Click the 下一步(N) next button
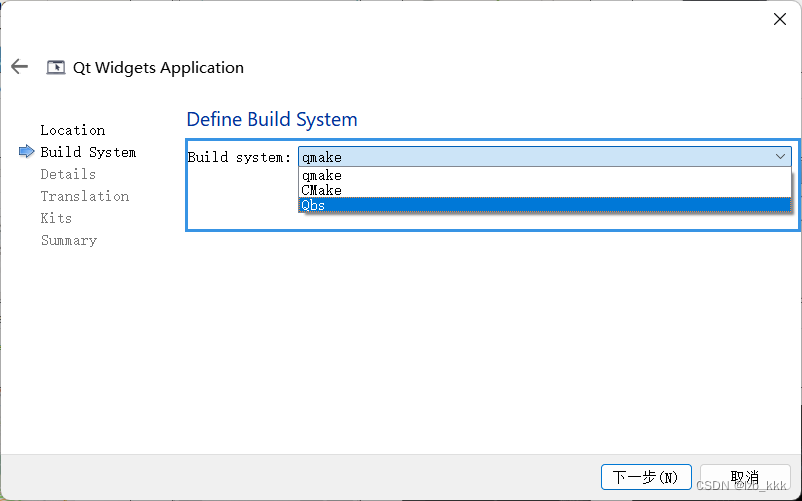Image resolution: width=802 pixels, height=501 pixels. click(x=646, y=477)
